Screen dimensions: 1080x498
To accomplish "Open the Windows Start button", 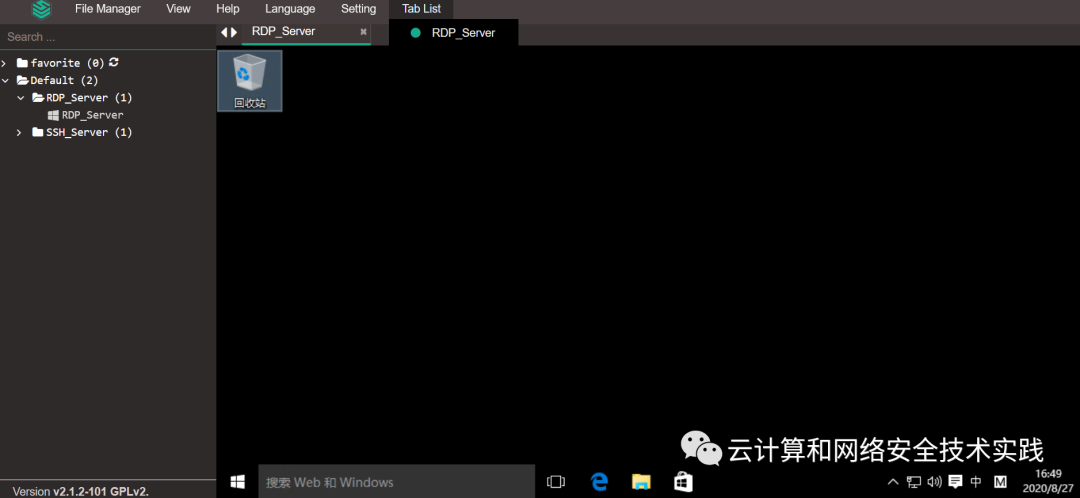I will (238, 481).
